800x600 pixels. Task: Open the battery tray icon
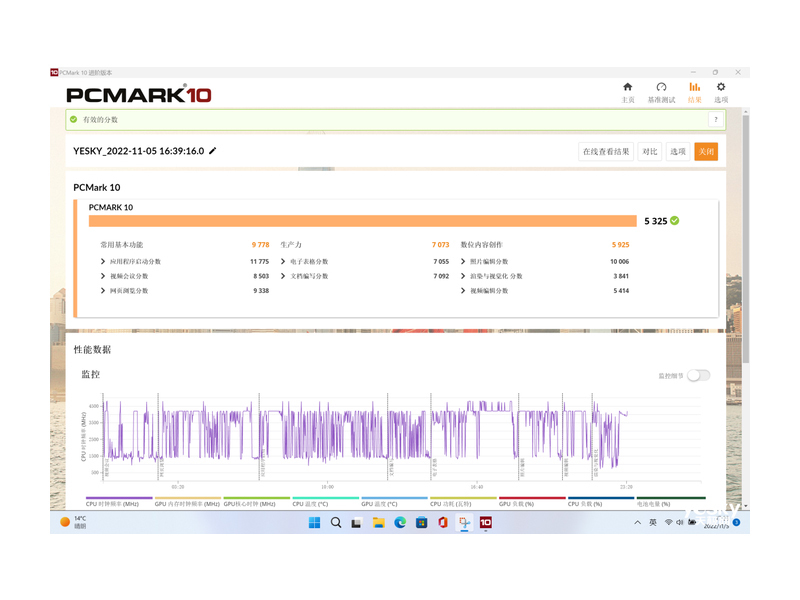click(x=692, y=522)
